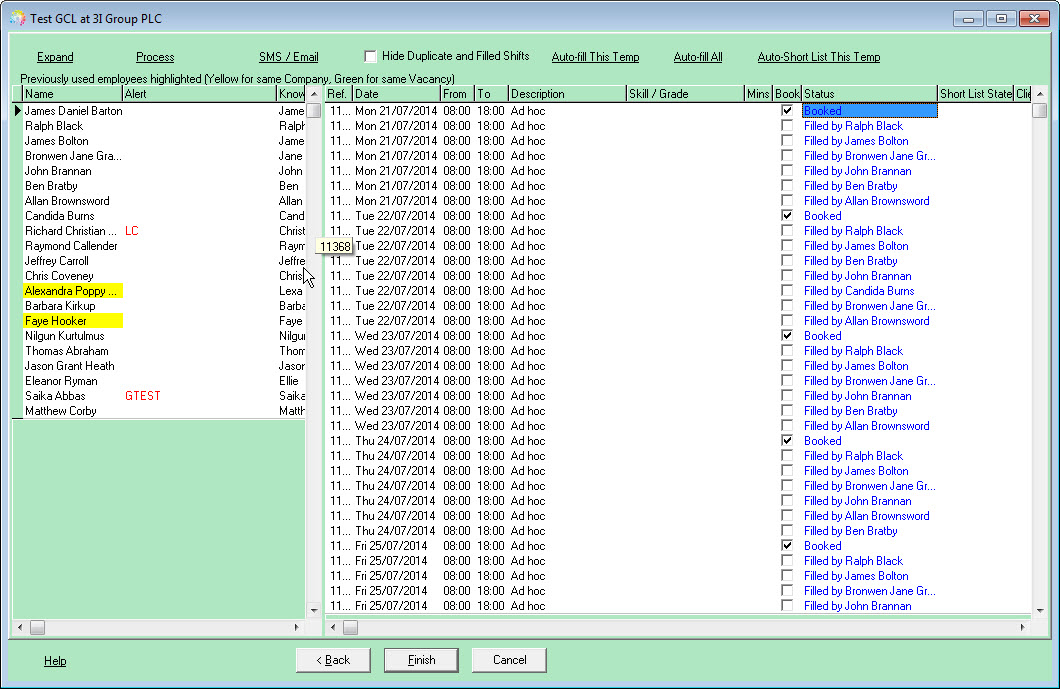Select employee Jeffrey Carroll
Viewport: 1060px width, 689px height.
pos(57,261)
